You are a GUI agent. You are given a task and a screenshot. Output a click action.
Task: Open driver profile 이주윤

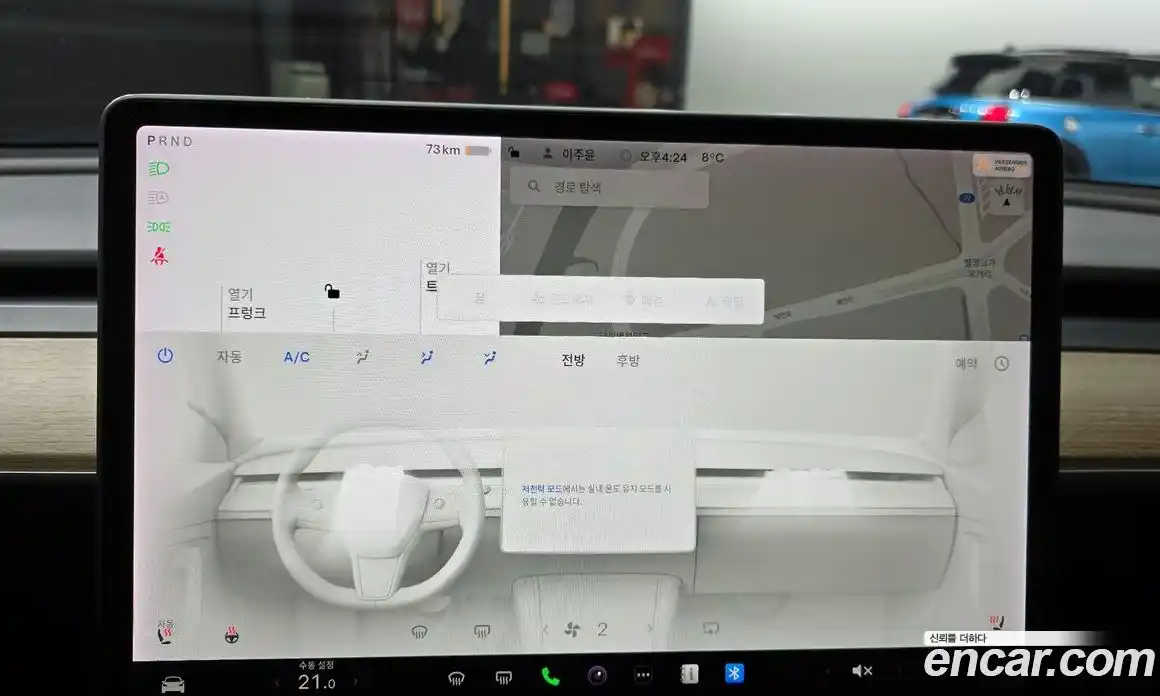[568, 155]
